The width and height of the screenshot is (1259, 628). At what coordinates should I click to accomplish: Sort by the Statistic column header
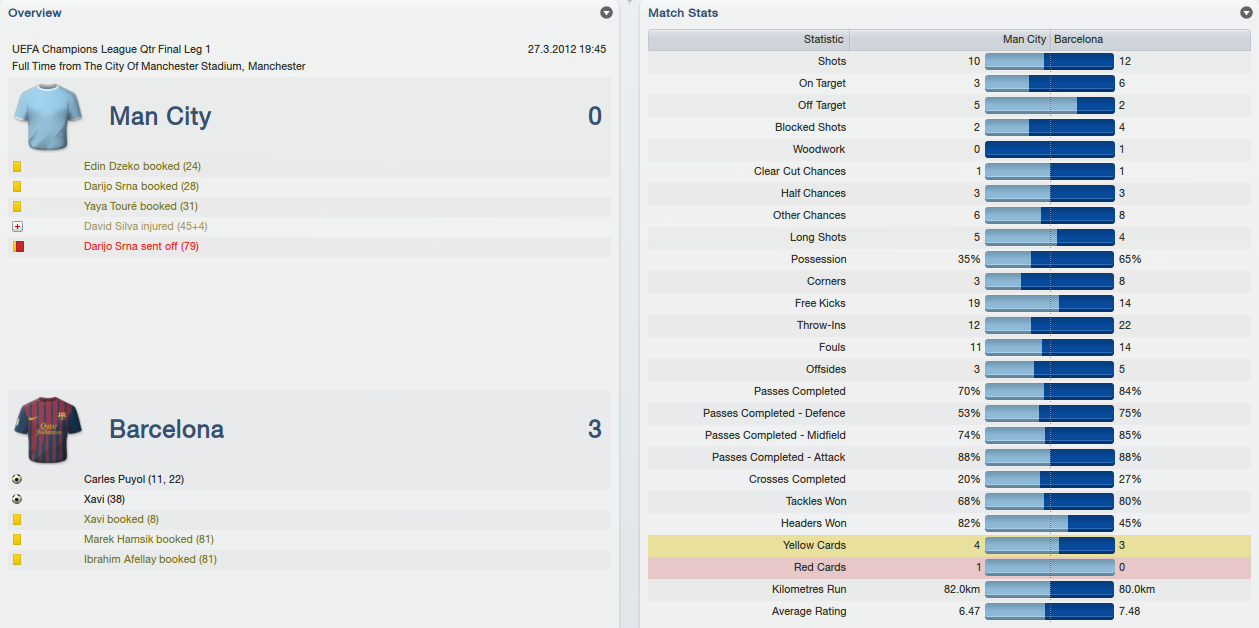click(749, 40)
